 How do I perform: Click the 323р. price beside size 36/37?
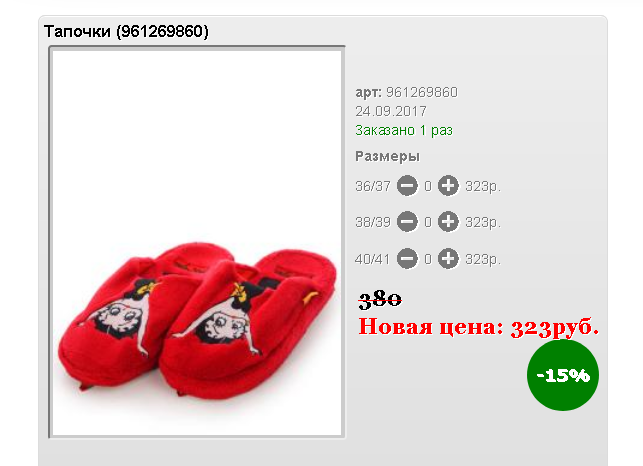(483, 187)
